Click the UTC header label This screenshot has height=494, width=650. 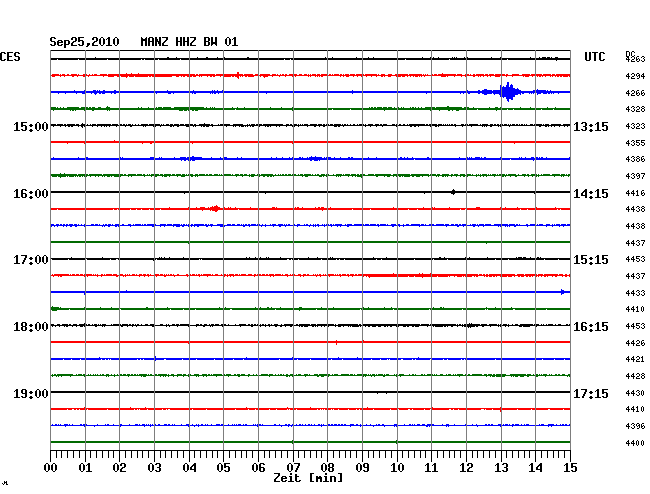point(595,58)
